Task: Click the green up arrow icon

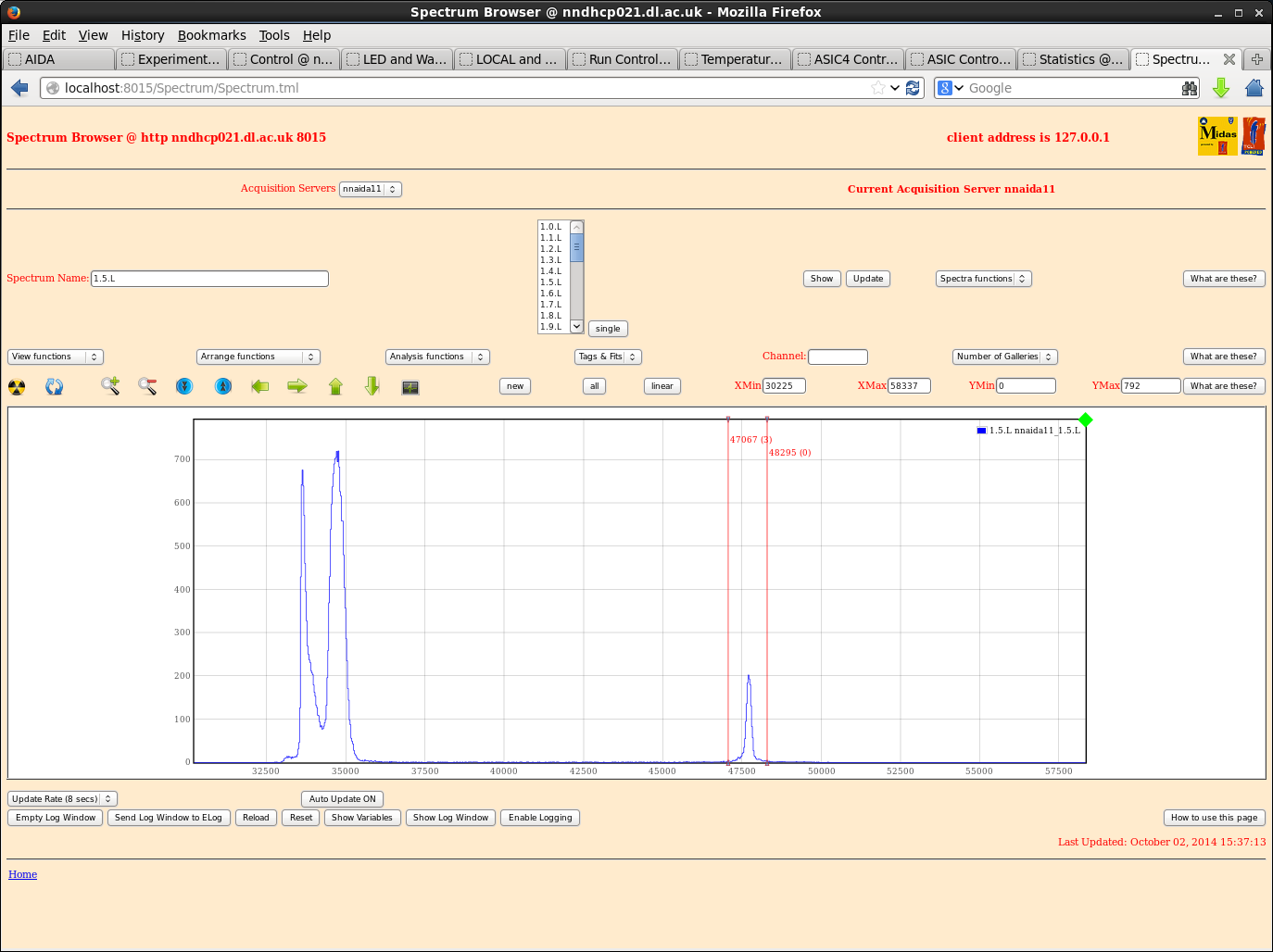Action: coord(335,386)
